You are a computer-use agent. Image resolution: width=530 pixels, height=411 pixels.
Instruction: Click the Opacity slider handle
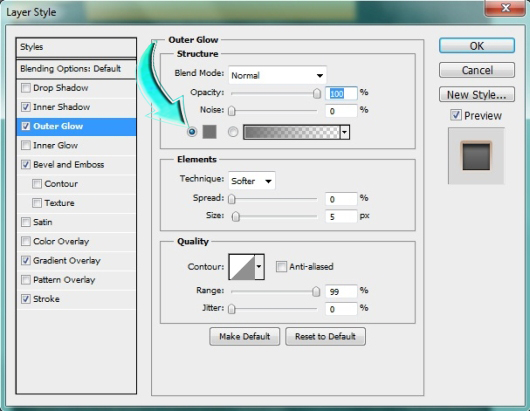point(317,93)
